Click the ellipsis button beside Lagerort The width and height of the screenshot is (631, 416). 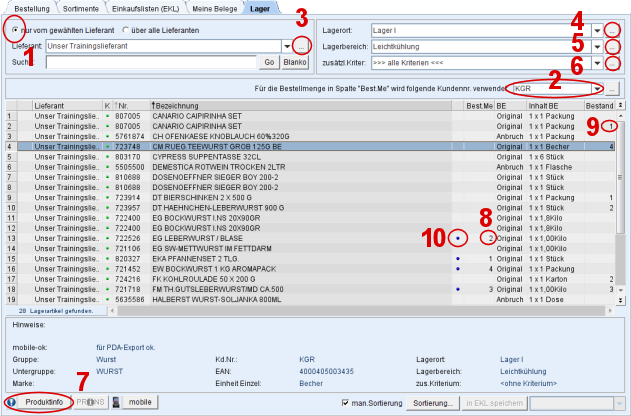pos(612,30)
